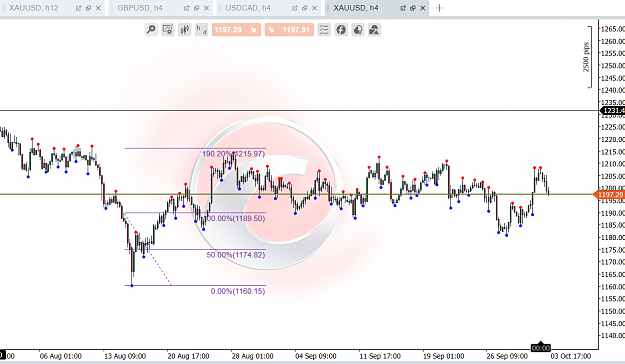The height and width of the screenshot is (364, 625).
Task: Select the 190.20%(1215.97) Fibonacci level label
Action: (234, 154)
